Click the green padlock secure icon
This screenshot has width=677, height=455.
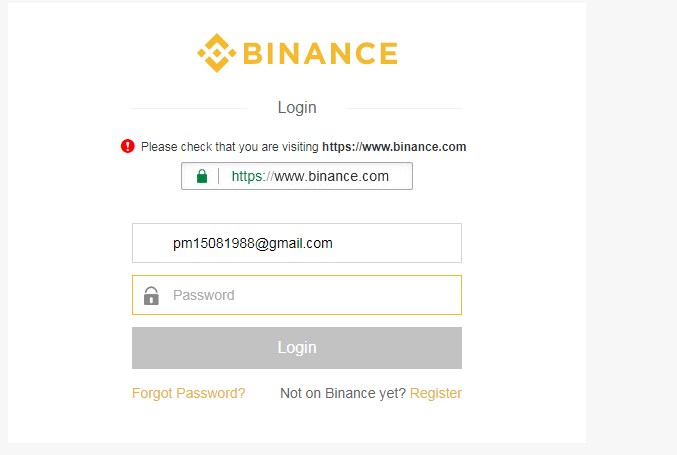click(202, 176)
